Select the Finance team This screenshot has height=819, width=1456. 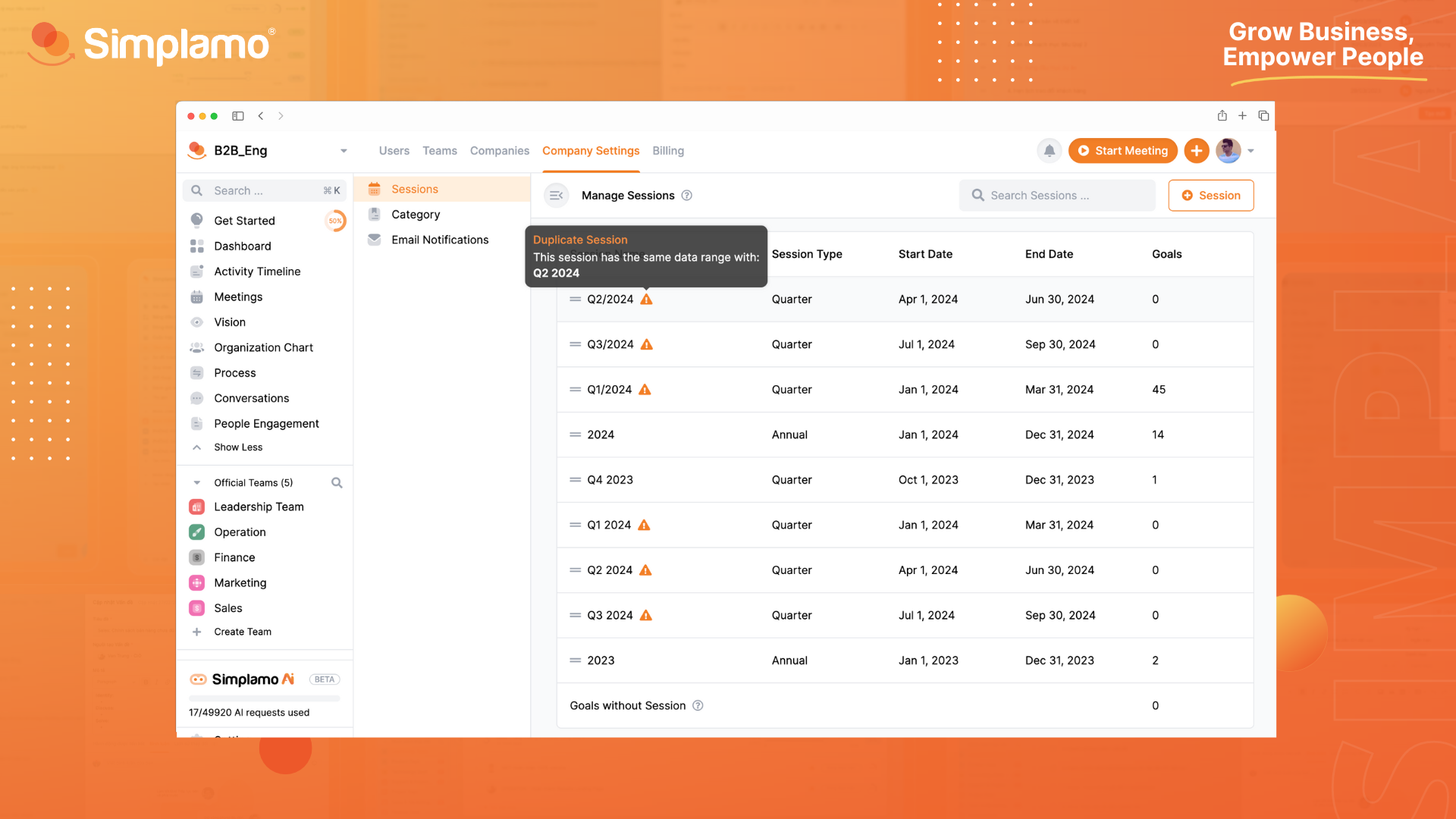[234, 557]
